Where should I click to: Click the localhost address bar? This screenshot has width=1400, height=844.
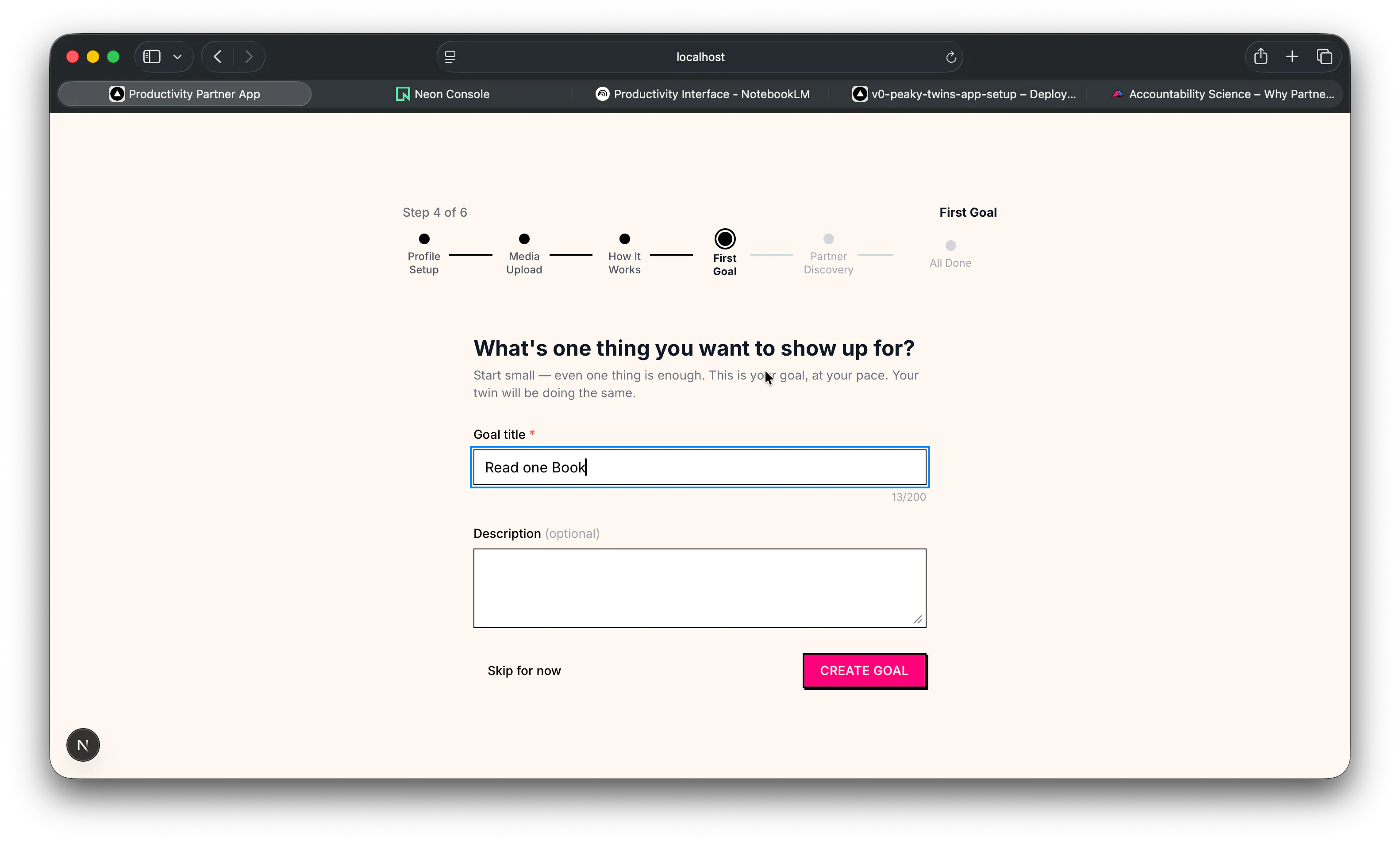click(x=700, y=57)
